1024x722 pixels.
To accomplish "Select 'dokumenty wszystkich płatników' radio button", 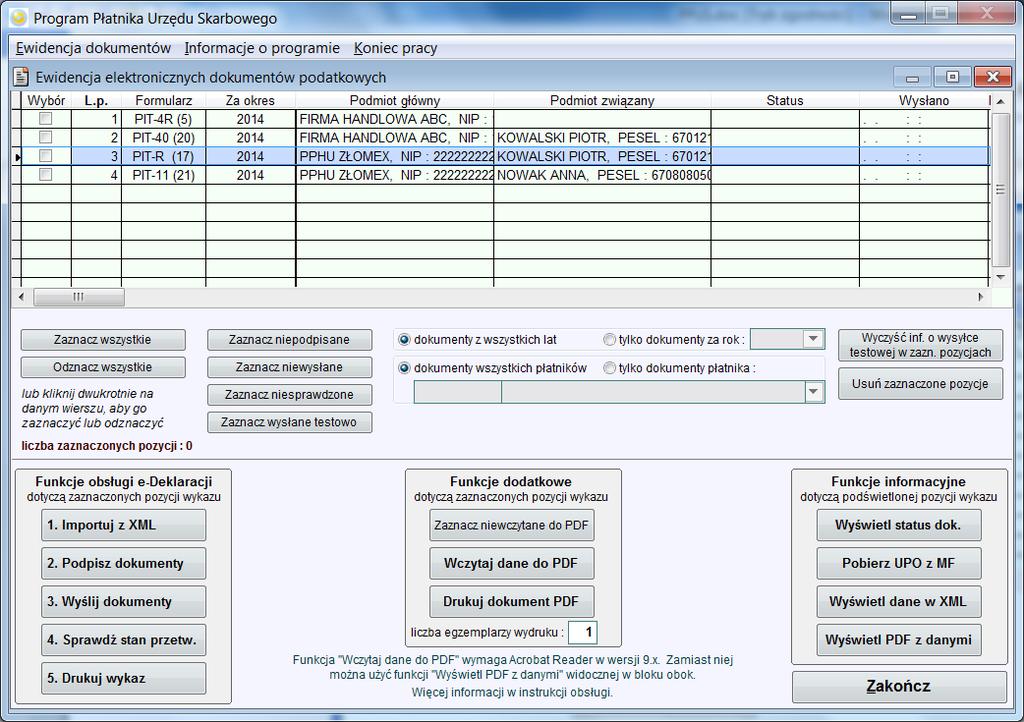I will 404,368.
